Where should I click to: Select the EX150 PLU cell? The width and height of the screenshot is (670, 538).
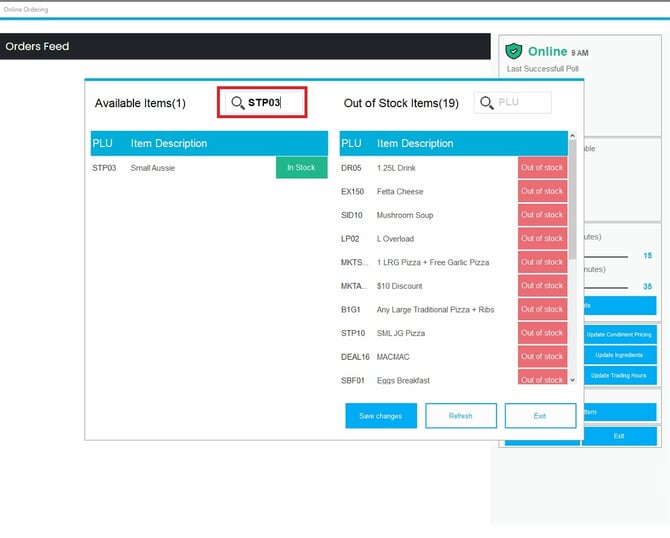(x=353, y=191)
